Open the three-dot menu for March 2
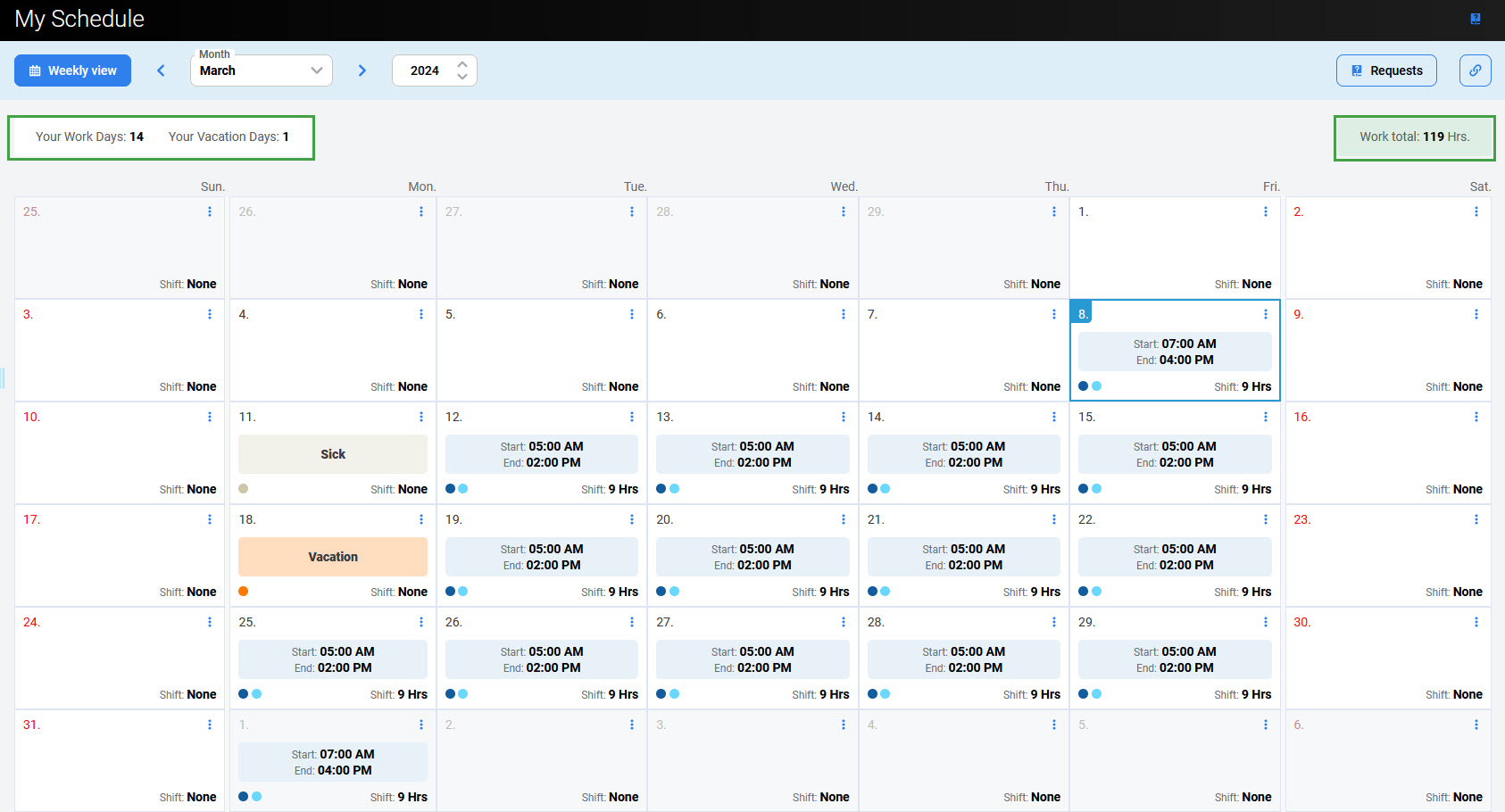 [x=1476, y=211]
